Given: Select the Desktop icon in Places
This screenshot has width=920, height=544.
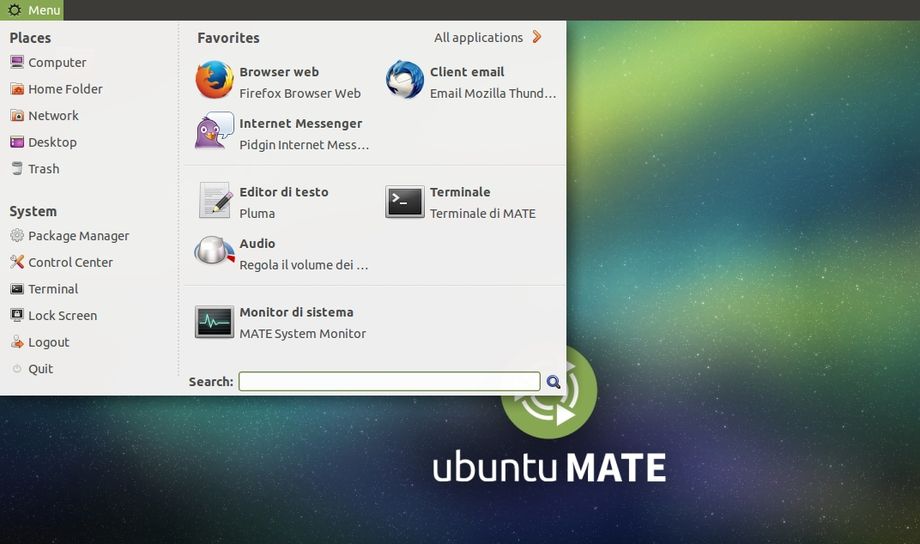Looking at the screenshot, I should coord(17,142).
